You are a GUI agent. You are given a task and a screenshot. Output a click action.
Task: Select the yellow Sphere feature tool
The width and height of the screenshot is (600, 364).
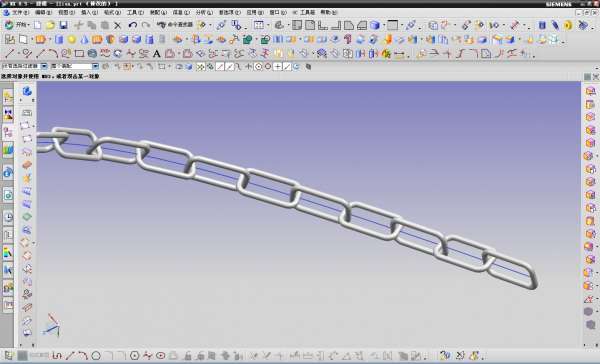tap(72, 39)
